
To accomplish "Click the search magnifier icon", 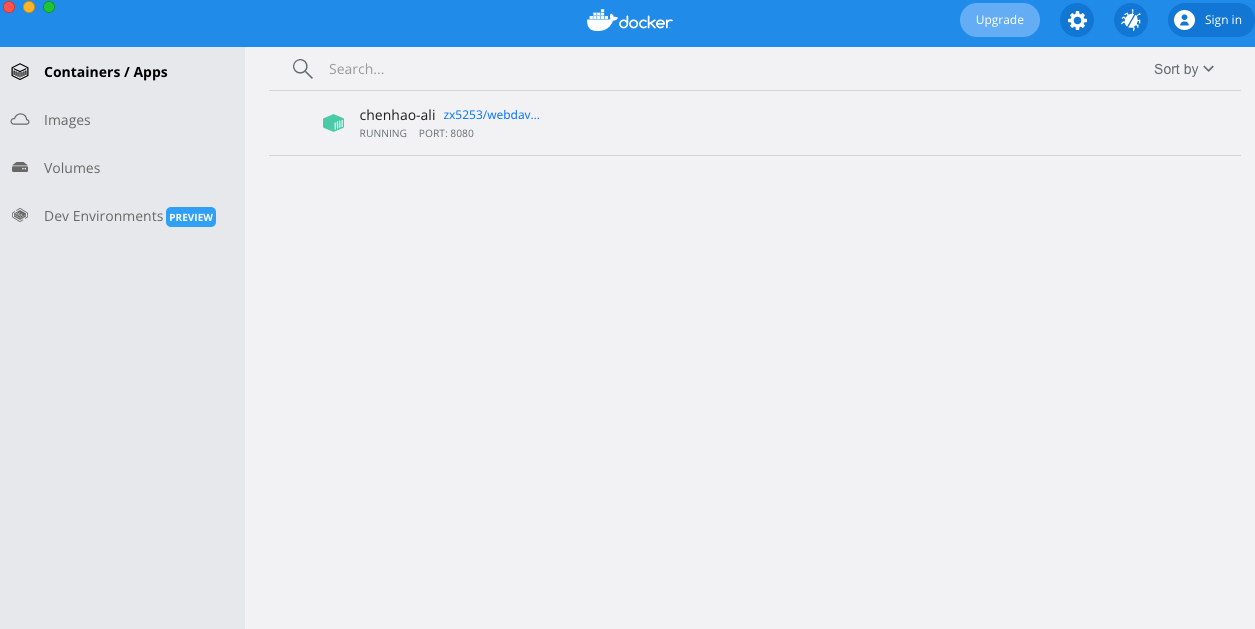I will coord(302,69).
